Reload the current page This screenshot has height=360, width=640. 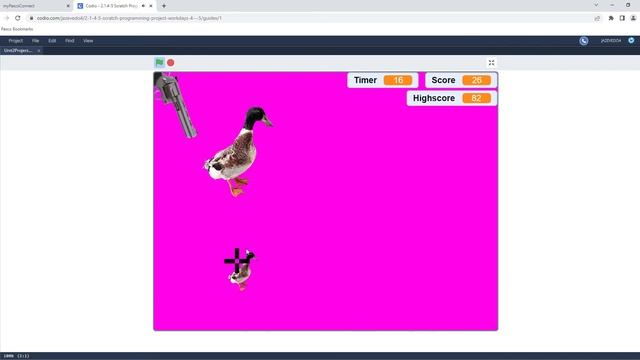pyautogui.click(x=18, y=18)
